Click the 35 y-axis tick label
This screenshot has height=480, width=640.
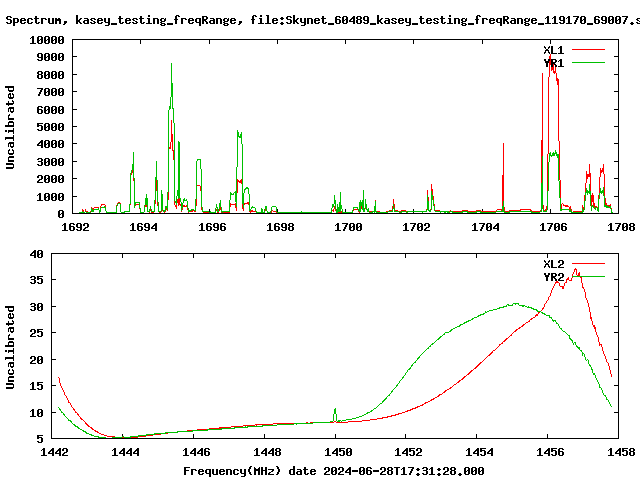point(36,280)
